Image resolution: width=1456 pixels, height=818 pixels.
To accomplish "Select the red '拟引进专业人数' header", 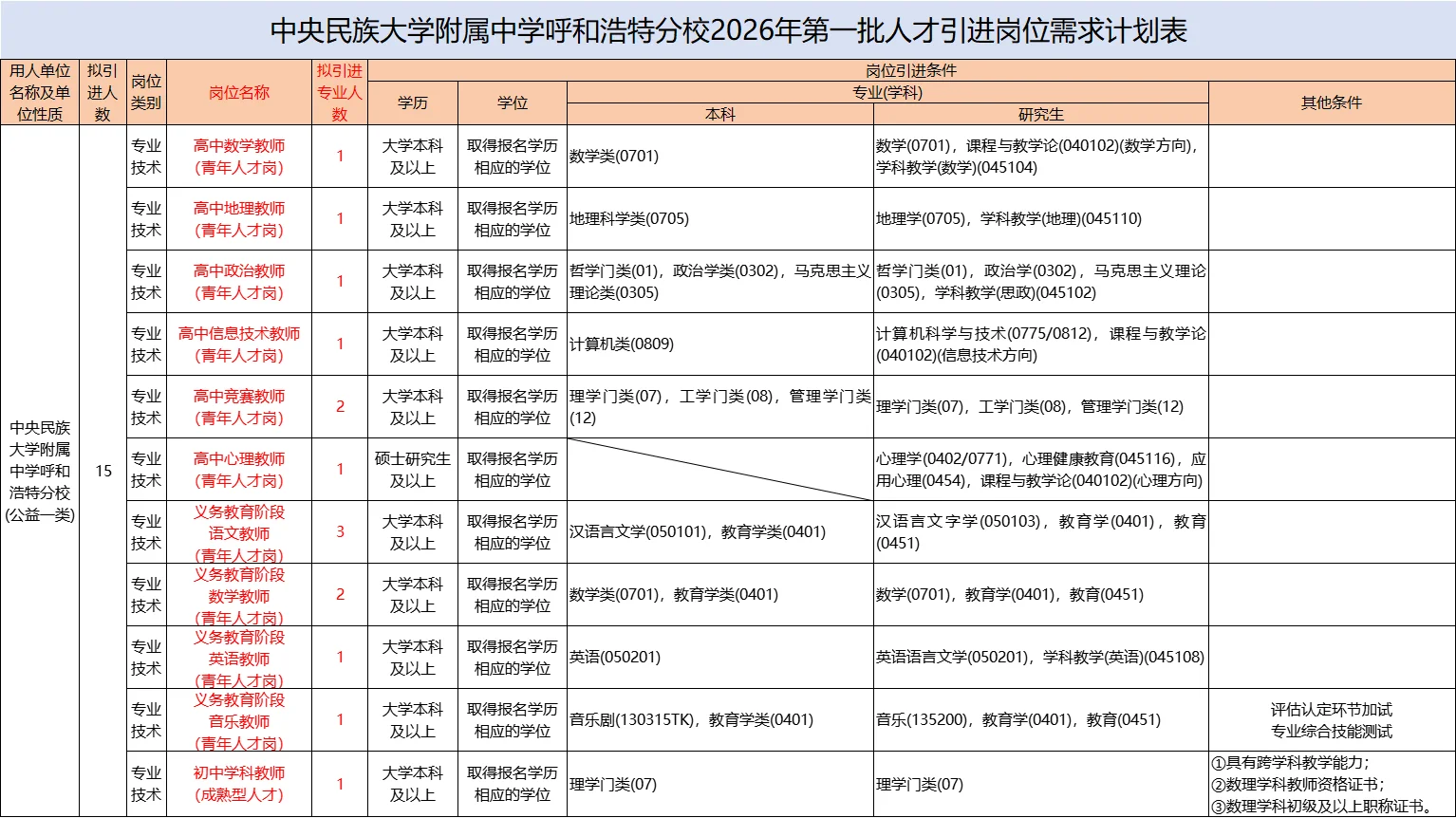I will (340, 92).
